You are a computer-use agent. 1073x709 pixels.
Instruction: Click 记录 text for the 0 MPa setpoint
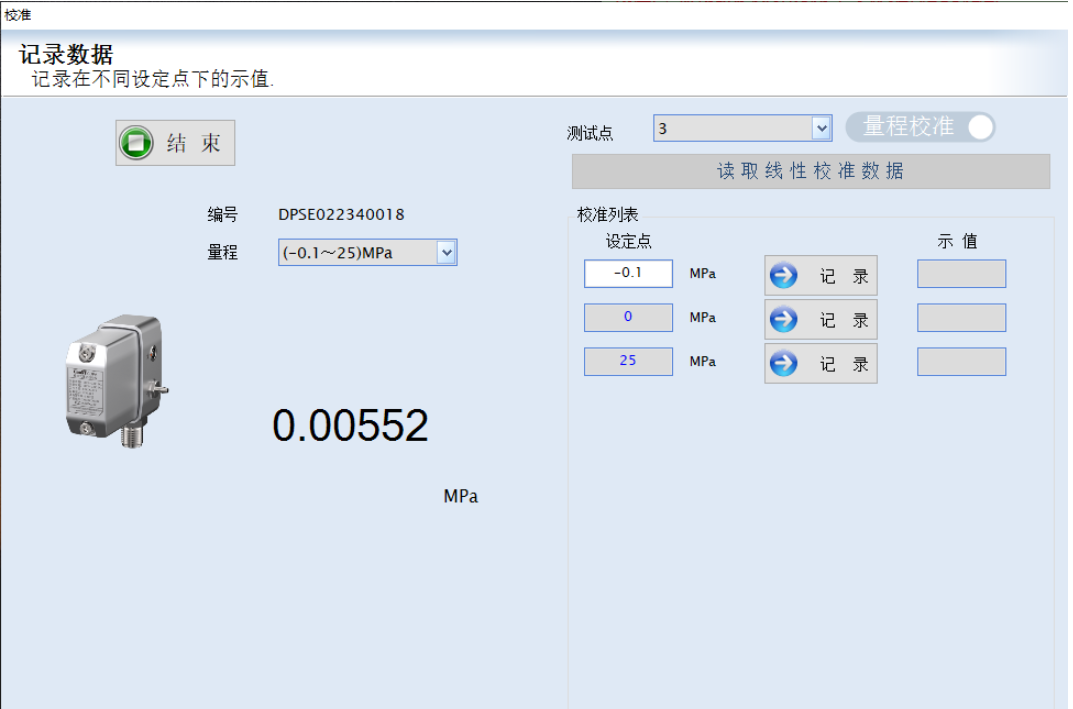(844, 320)
